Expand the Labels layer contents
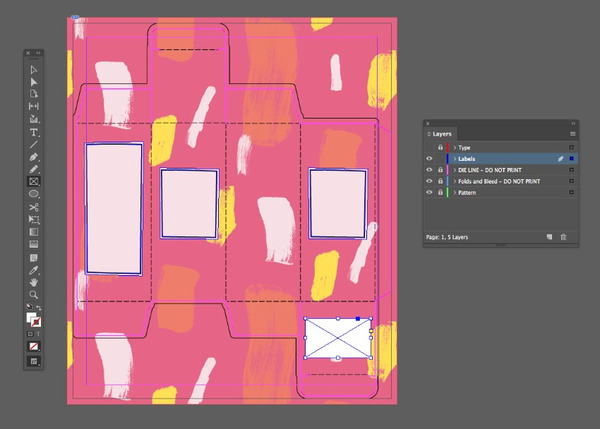This screenshot has width=600, height=429. [454, 159]
